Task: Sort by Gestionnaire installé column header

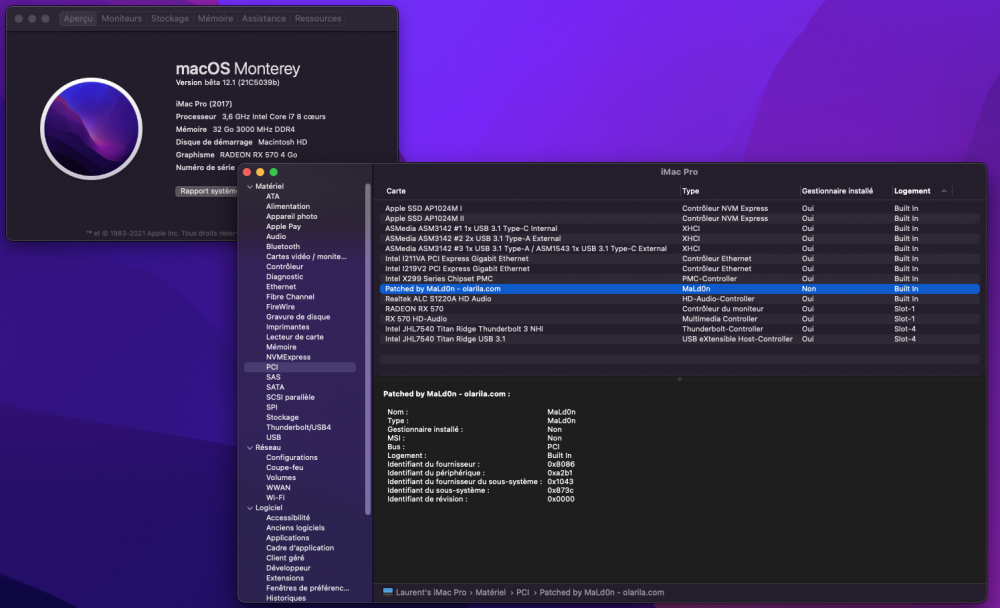Action: pyautogui.click(x=837, y=191)
